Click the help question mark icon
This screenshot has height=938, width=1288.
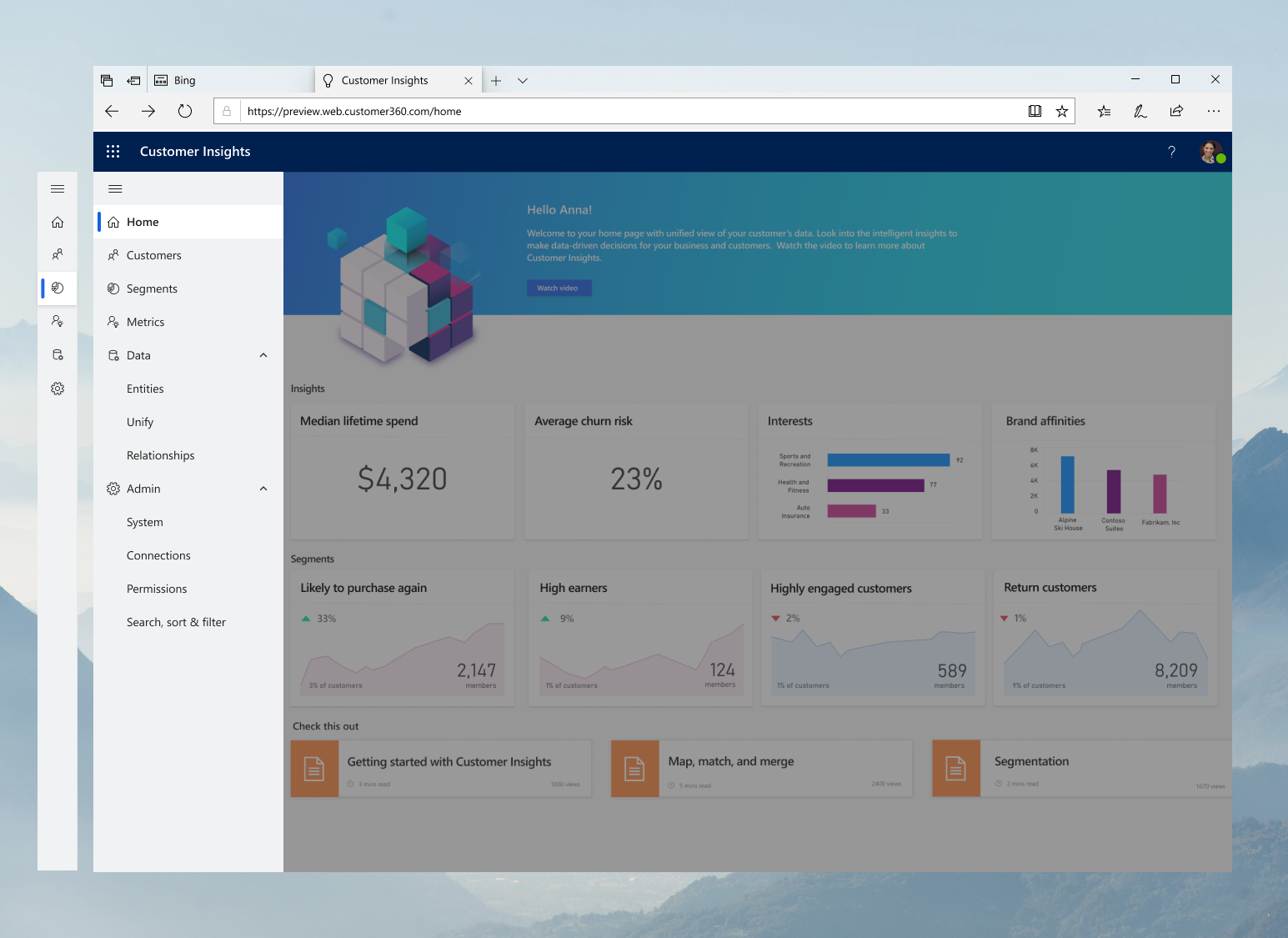tap(1171, 152)
